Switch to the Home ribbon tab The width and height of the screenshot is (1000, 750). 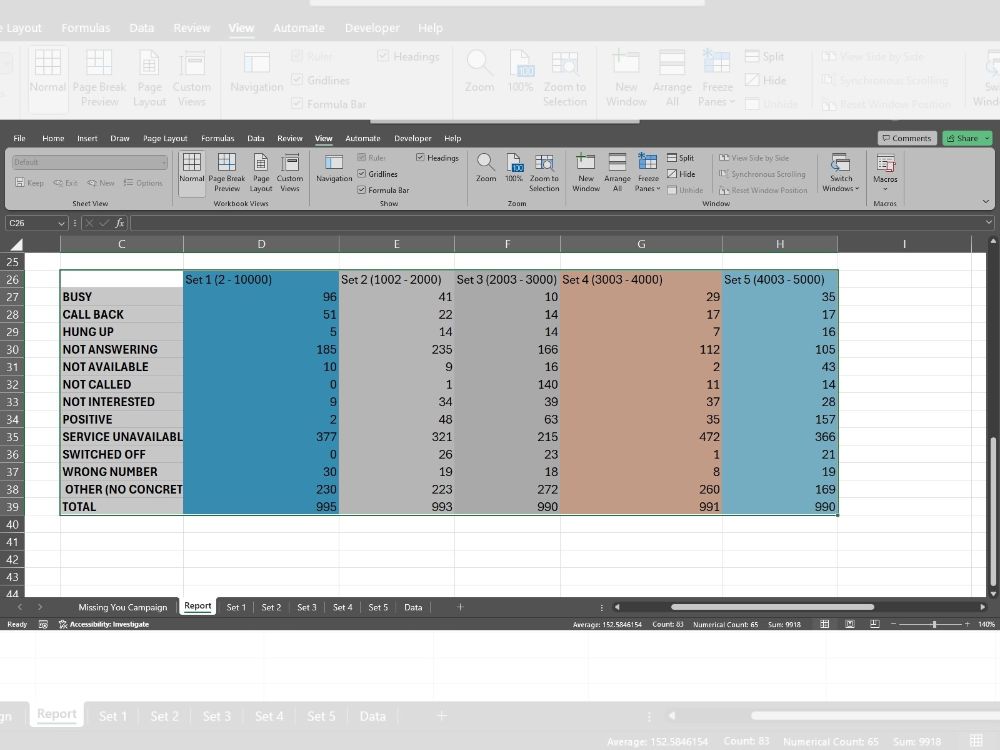(53, 138)
